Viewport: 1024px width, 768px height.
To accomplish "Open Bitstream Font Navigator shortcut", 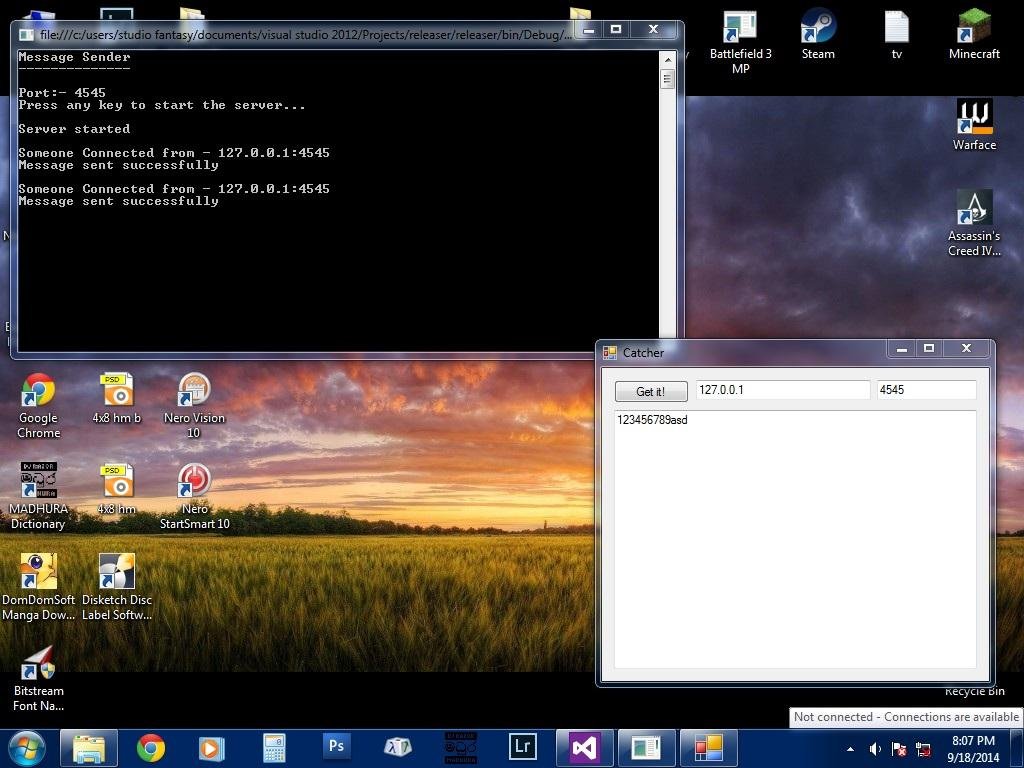I will click(39, 679).
